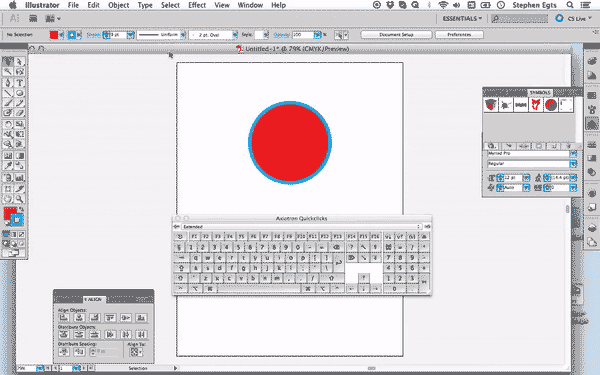Toggle left option key on Quickclicks keyboard
Image resolution: width=600 pixels, height=375 pixels.
[196, 289]
